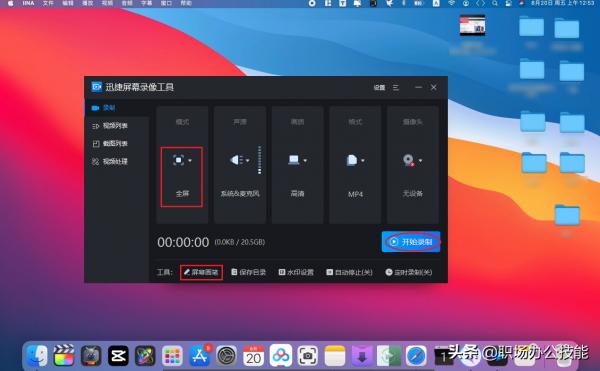The height and width of the screenshot is (371, 600).
Task: Click the webcam icon under 摄像头
Action: pos(409,160)
